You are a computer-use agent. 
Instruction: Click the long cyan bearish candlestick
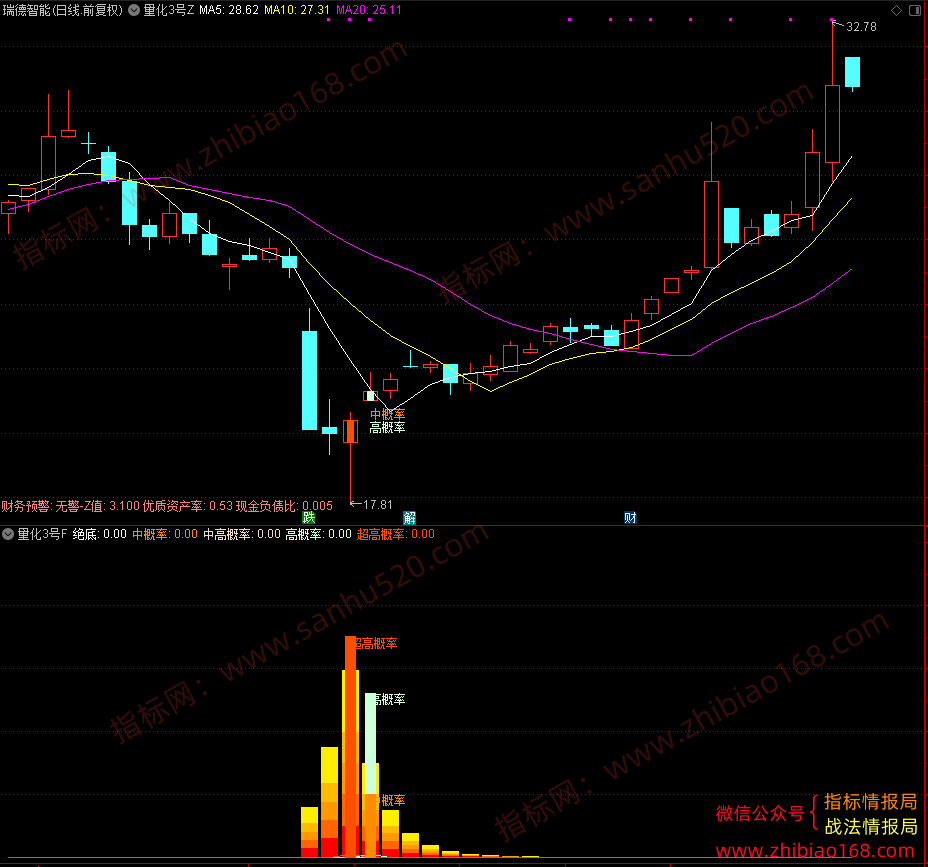pos(310,380)
